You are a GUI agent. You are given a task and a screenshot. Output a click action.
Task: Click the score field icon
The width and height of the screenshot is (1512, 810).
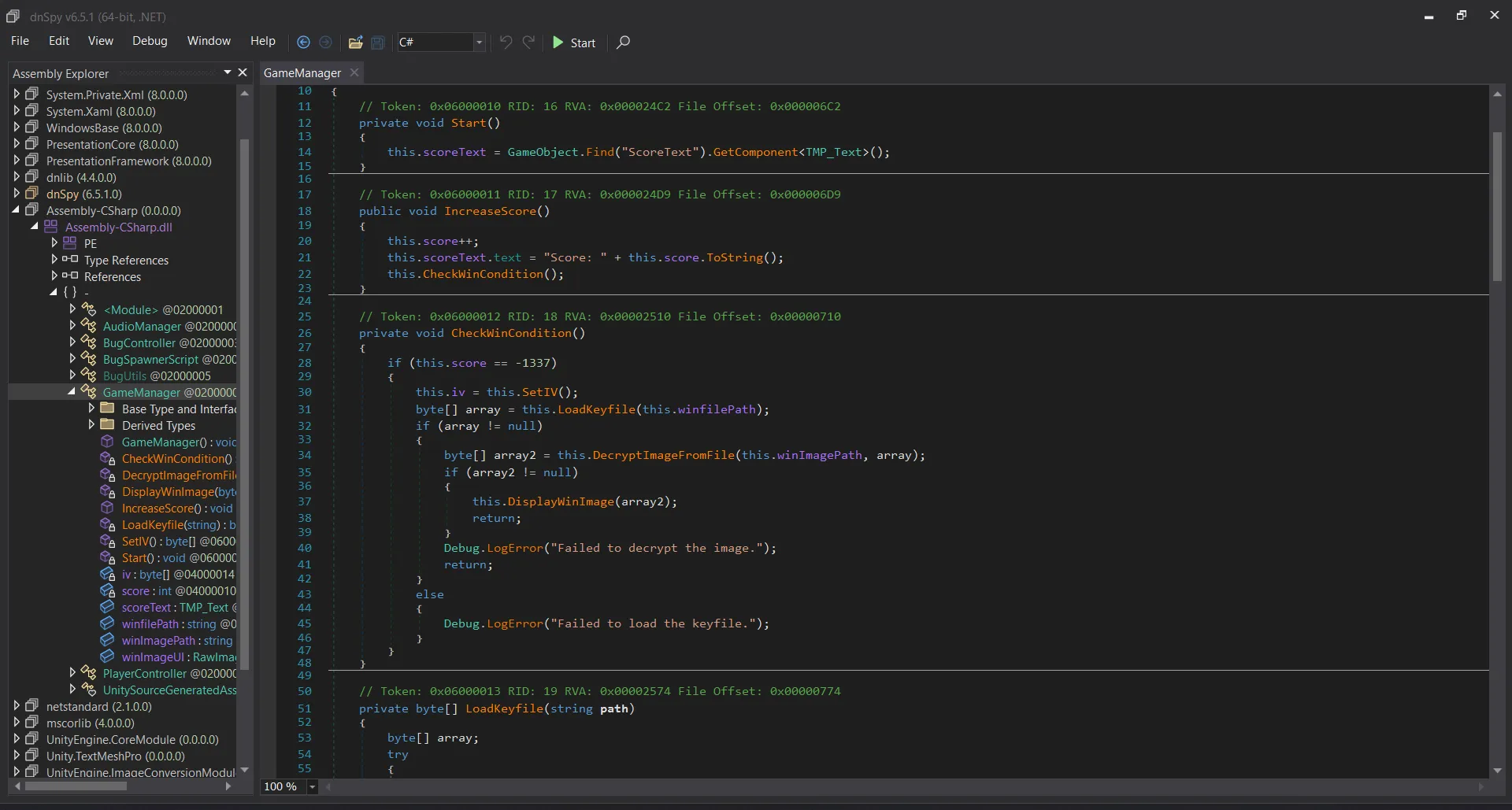(x=108, y=590)
